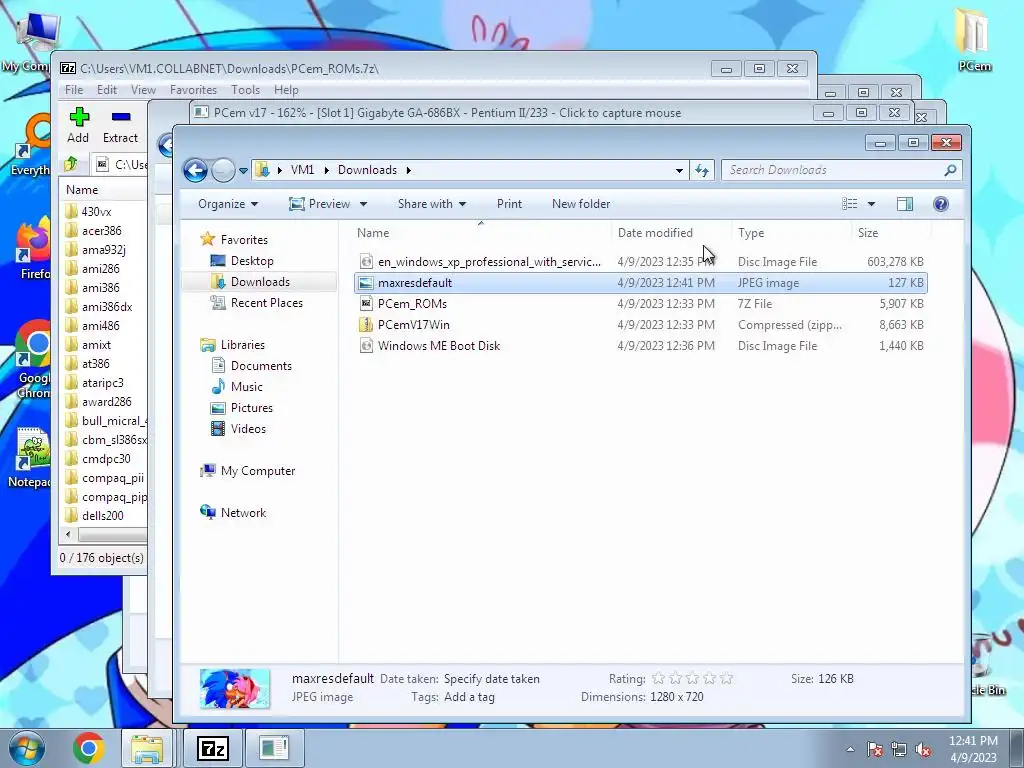1024x768 pixels.
Task: Open Explorer Help question mark icon
Action: (x=941, y=204)
